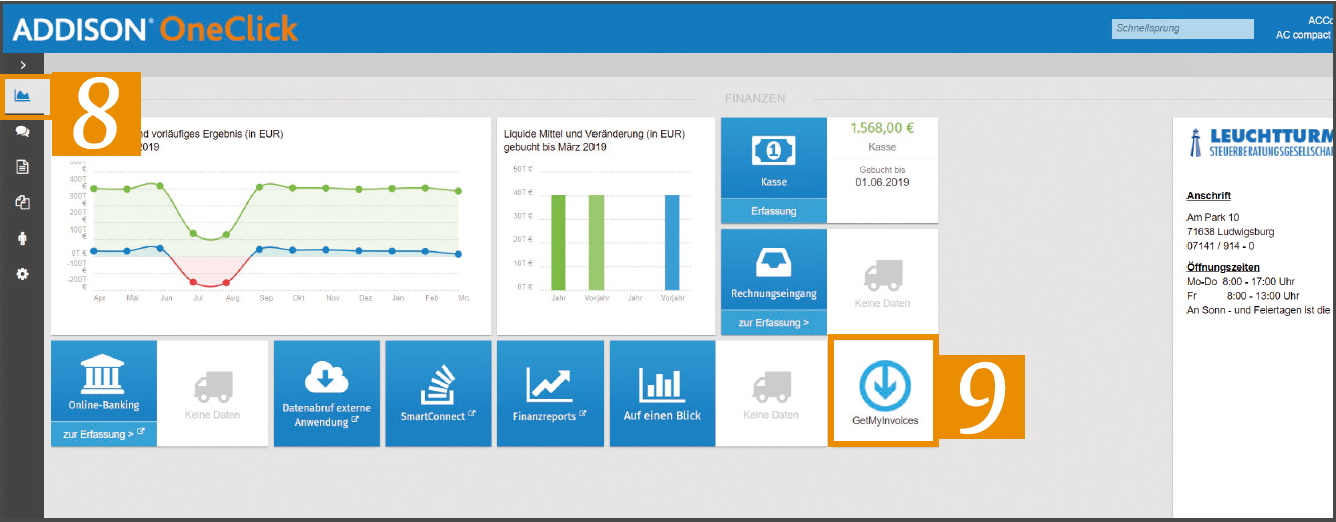The width and height of the screenshot is (1336, 522).
Task: Open the document icon in sidebar
Action: [22, 167]
